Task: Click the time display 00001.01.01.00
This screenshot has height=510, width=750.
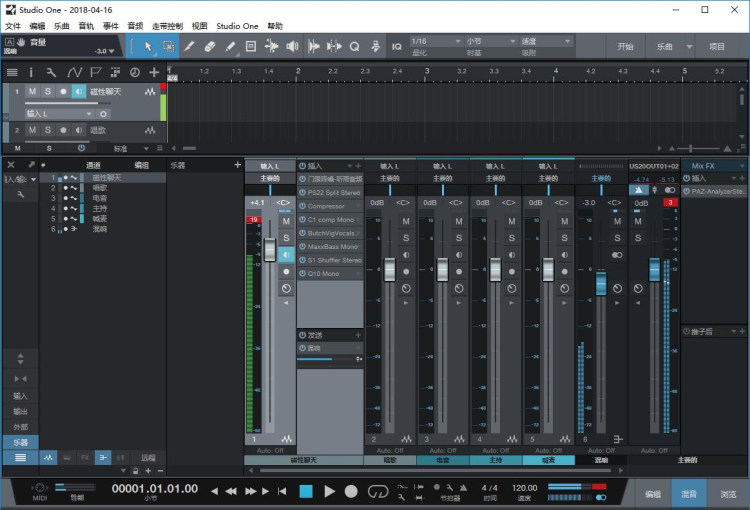Action: click(x=154, y=488)
